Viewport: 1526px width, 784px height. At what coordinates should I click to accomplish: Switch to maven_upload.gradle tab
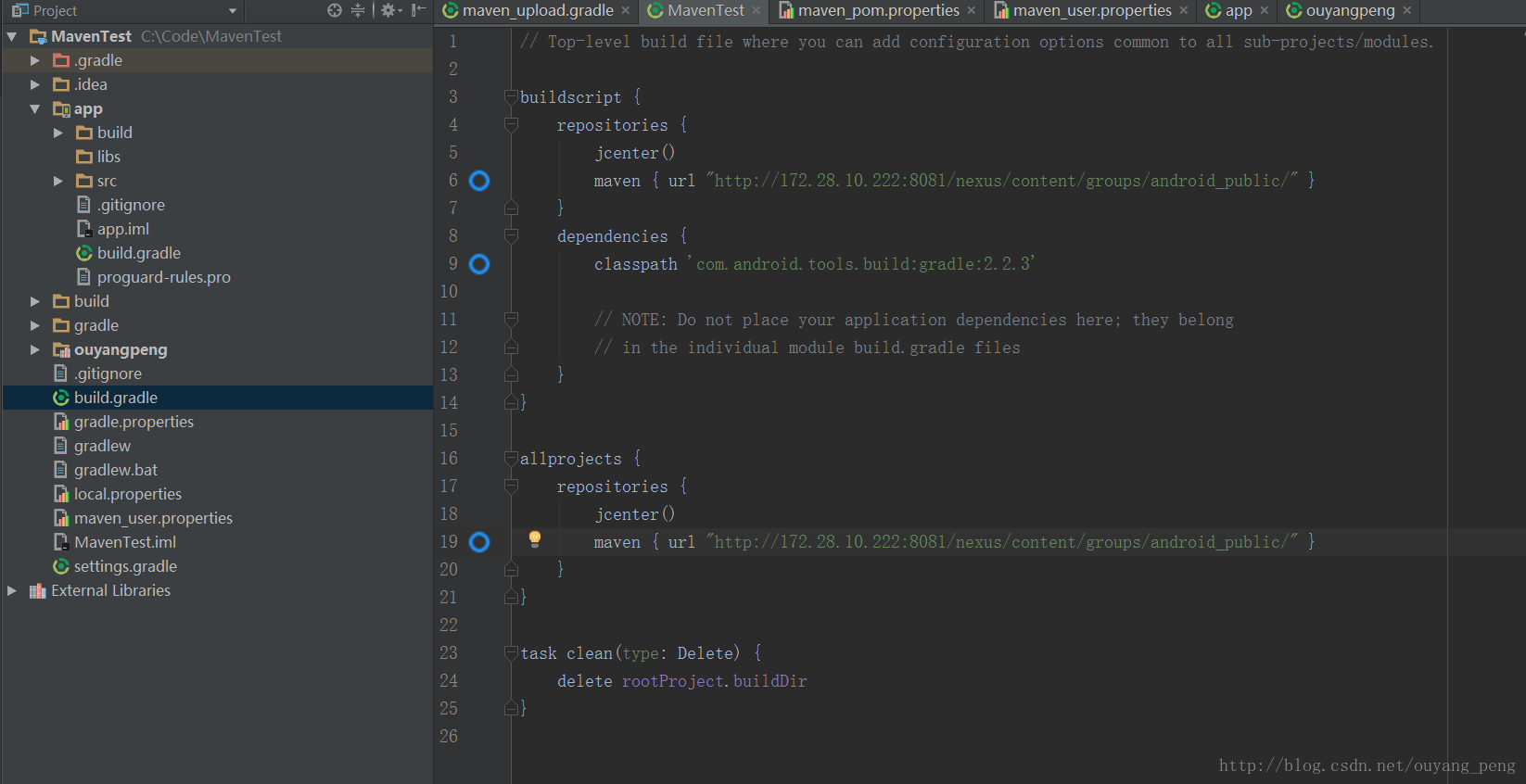click(538, 11)
